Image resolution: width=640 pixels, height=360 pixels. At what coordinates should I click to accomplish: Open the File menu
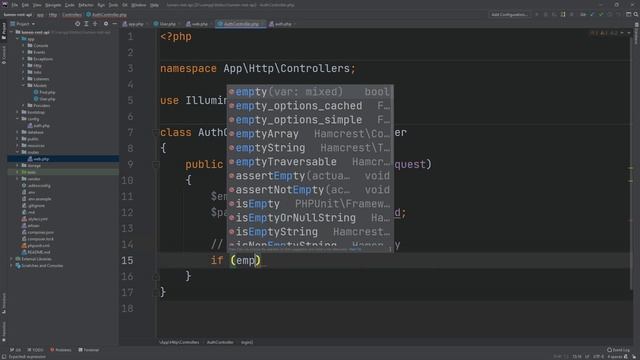pyautogui.click(x=15, y=5)
